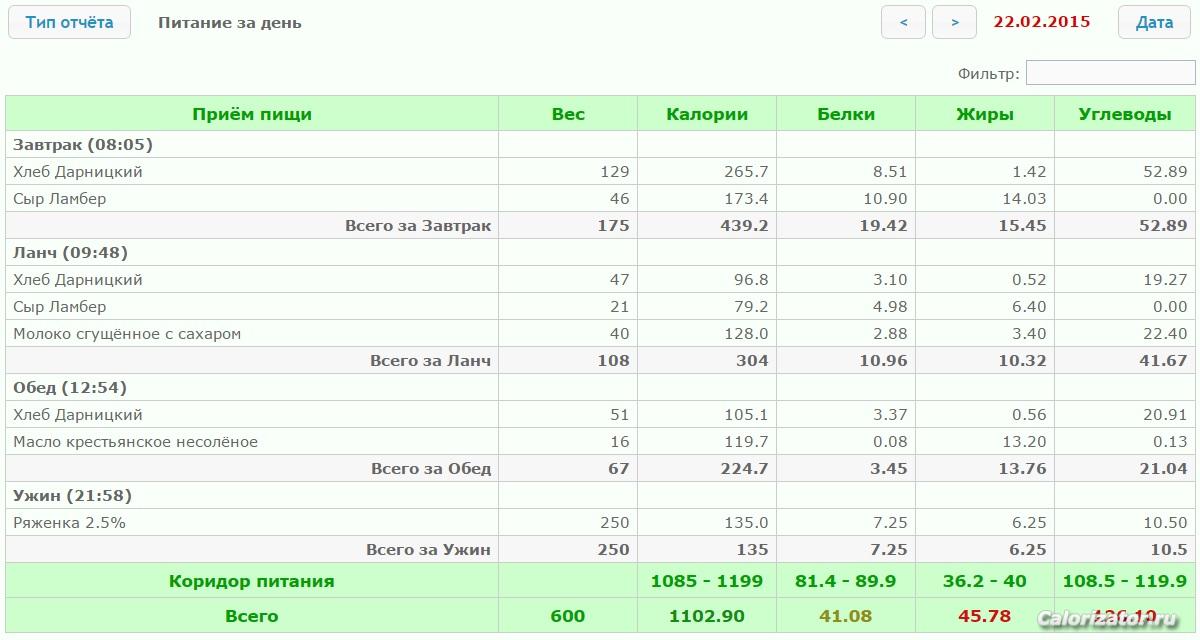Screen dimensions: 1200x640
Task: Go to next day with > arrow
Action: click(954, 22)
